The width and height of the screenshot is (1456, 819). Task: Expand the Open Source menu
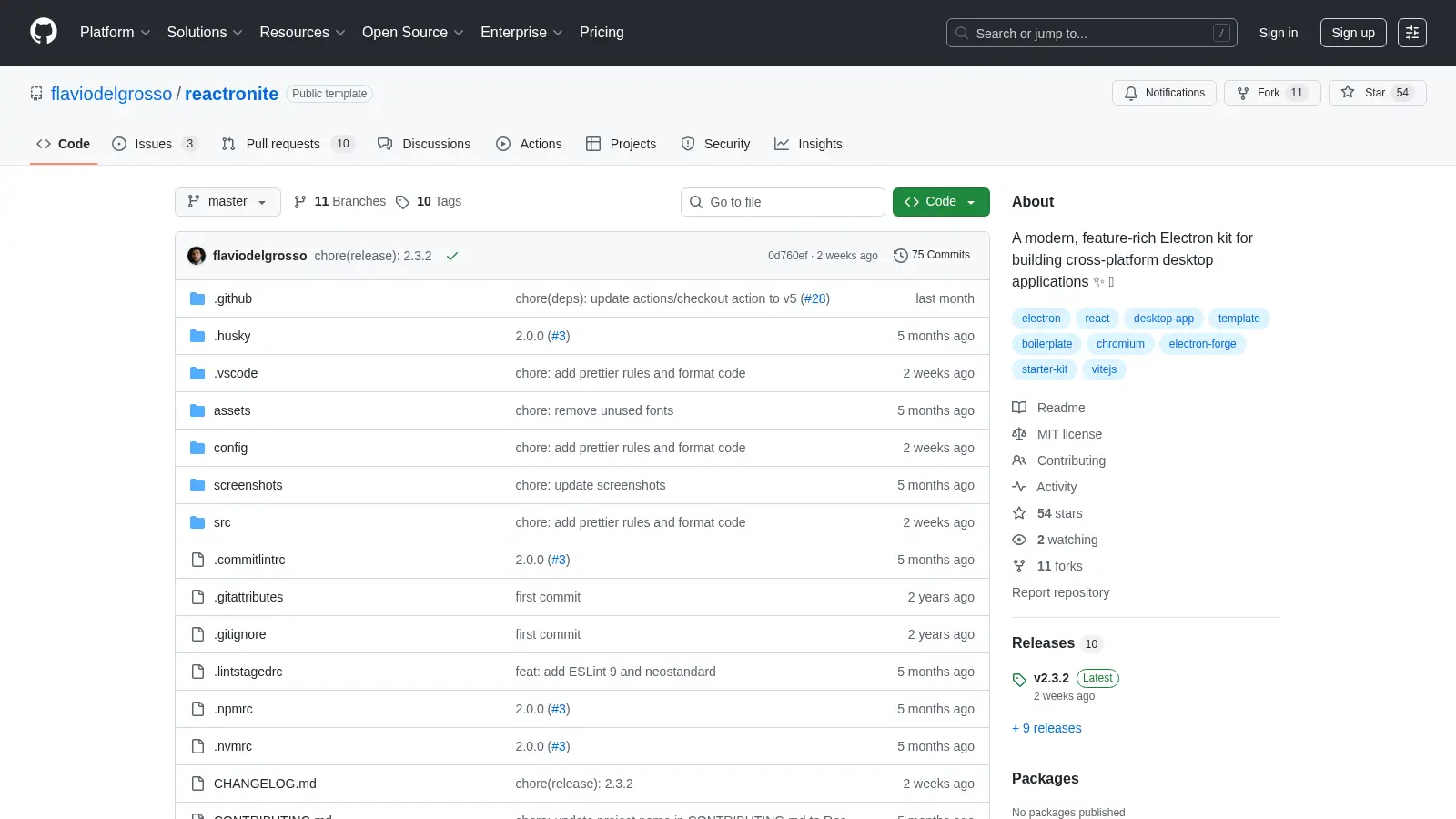click(413, 33)
